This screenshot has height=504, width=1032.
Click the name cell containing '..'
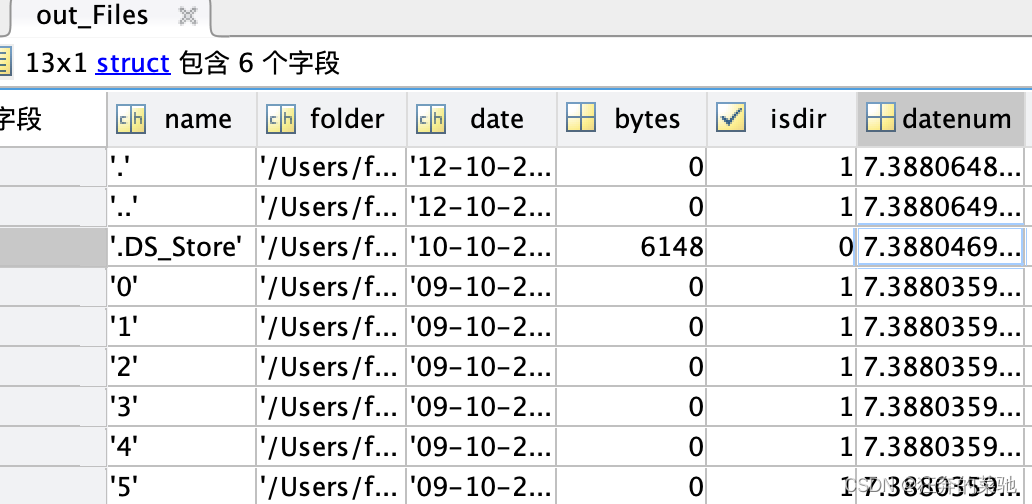(x=182, y=207)
